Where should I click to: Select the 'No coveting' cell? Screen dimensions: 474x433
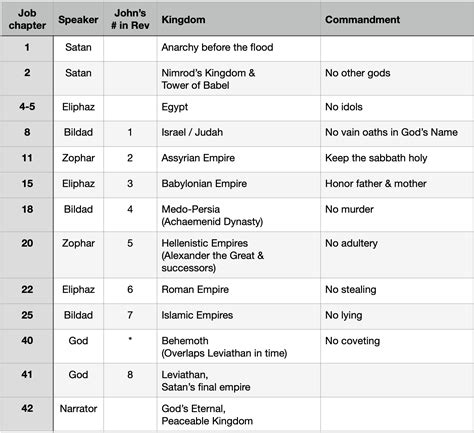(397, 346)
